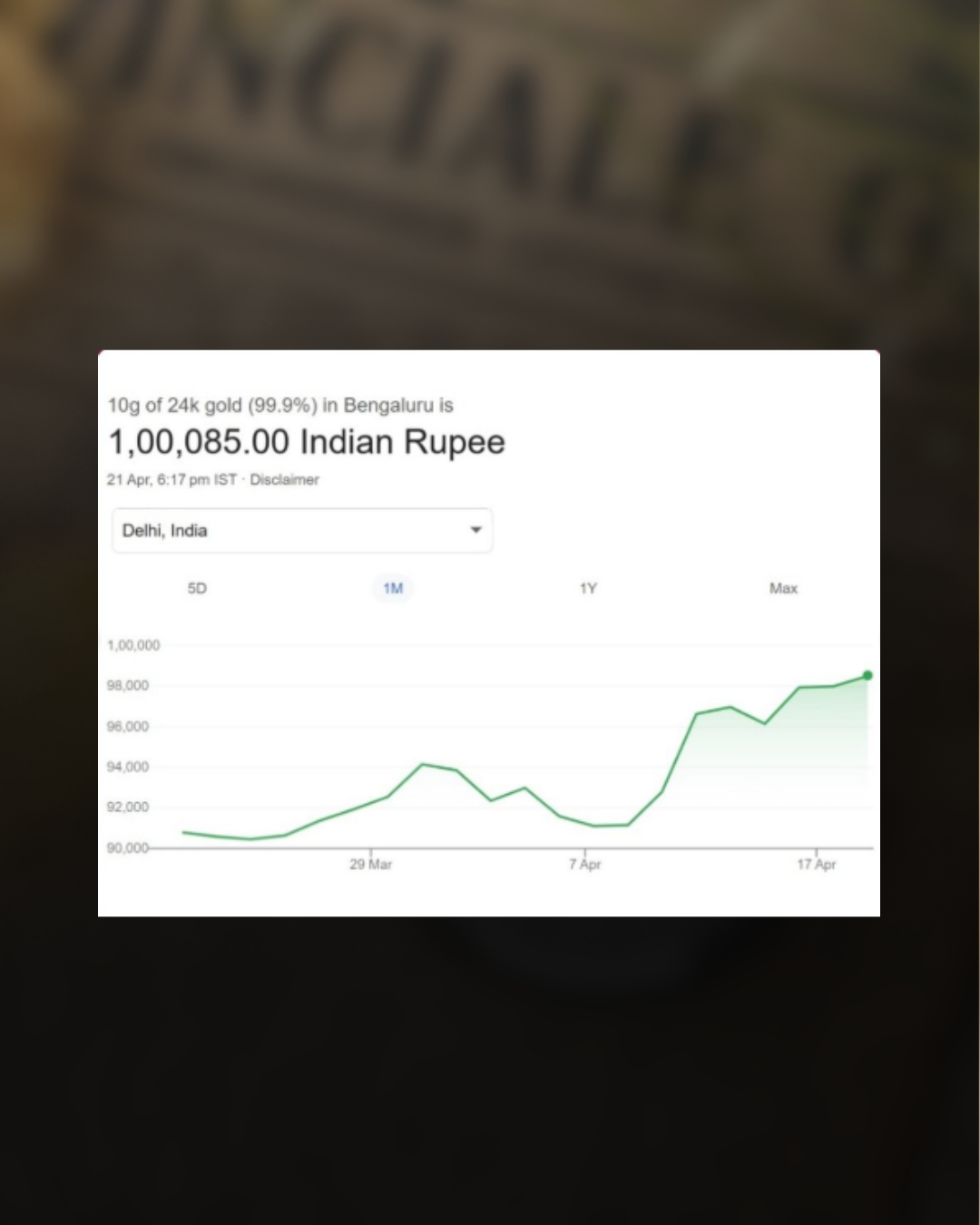Viewport: 980px width, 1225px height.
Task: Click the dropdown arrow beside Delhi, India
Action: pos(475,531)
